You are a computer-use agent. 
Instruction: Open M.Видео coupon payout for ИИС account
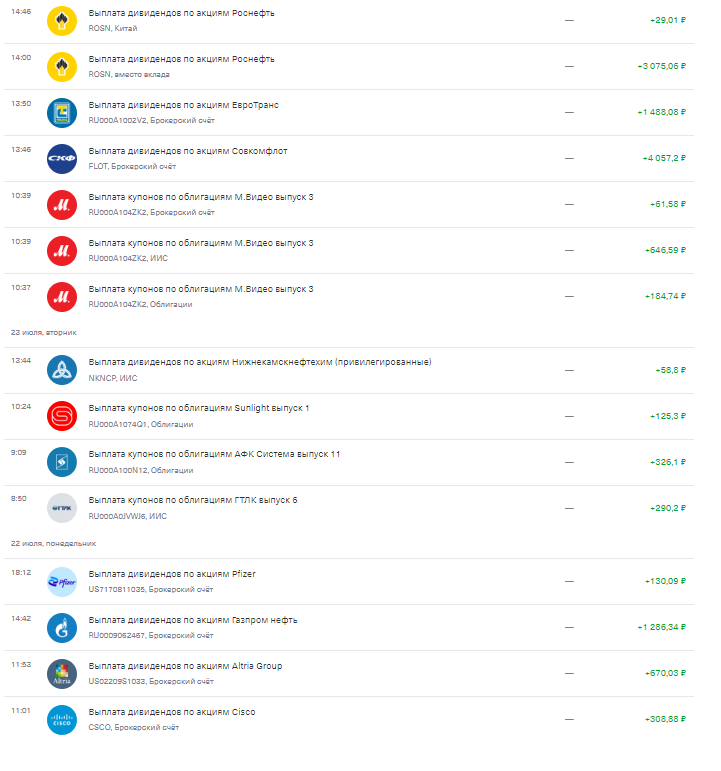coord(349,251)
